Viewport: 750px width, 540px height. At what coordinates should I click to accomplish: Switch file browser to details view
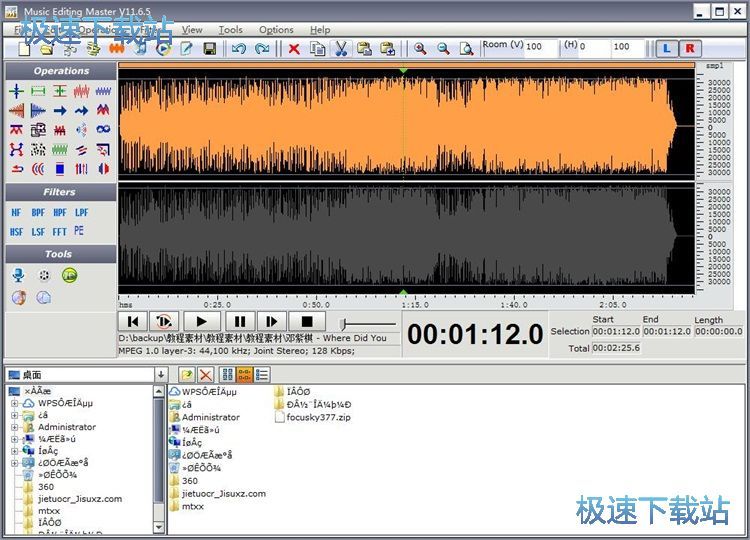pyautogui.click(x=263, y=374)
